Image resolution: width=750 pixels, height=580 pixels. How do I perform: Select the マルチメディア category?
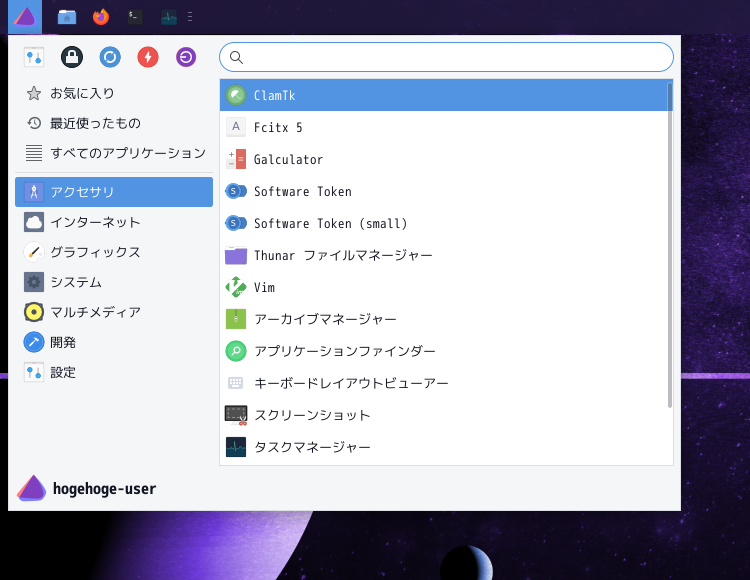114,312
